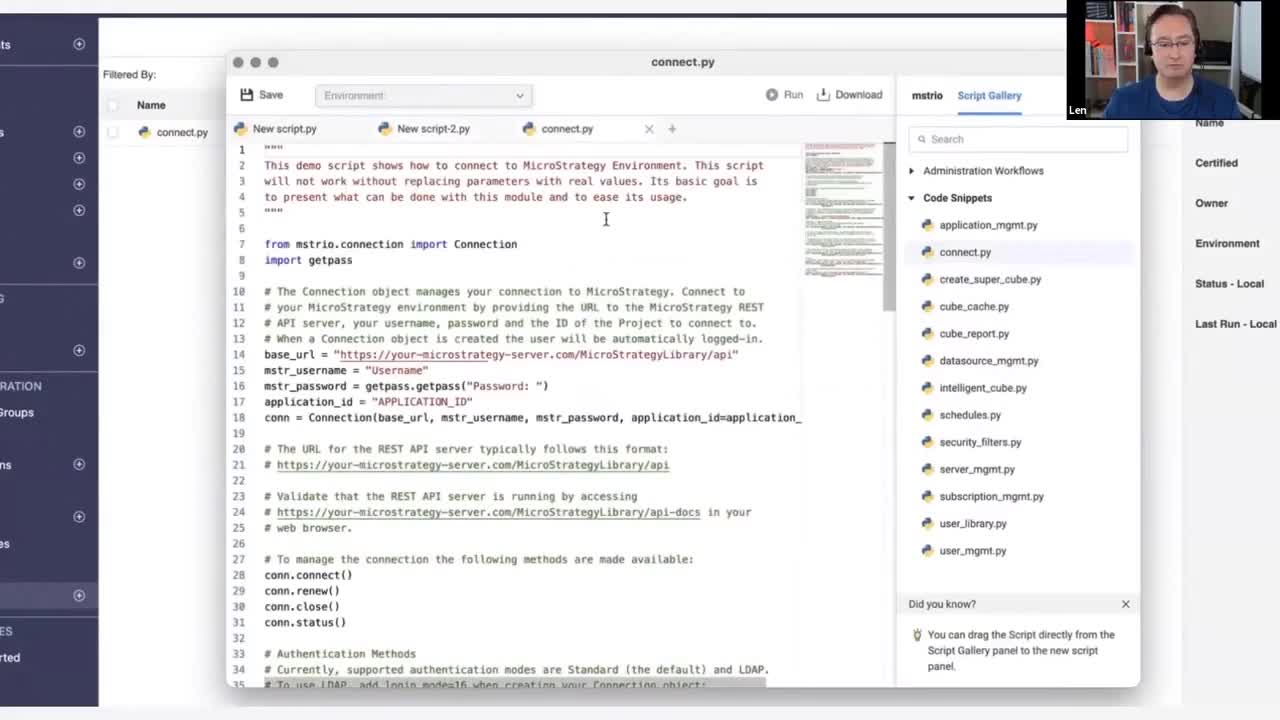Click the editor vertical scrollbar
The width and height of the screenshot is (1280, 720).
pyautogui.click(x=889, y=226)
